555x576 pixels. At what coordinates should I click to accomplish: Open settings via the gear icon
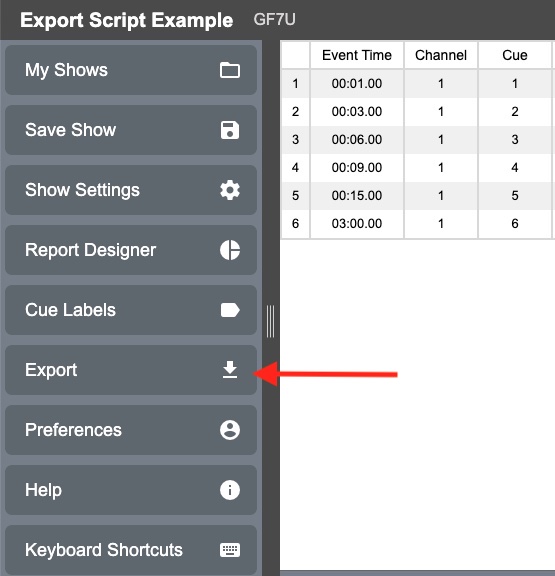coord(230,190)
